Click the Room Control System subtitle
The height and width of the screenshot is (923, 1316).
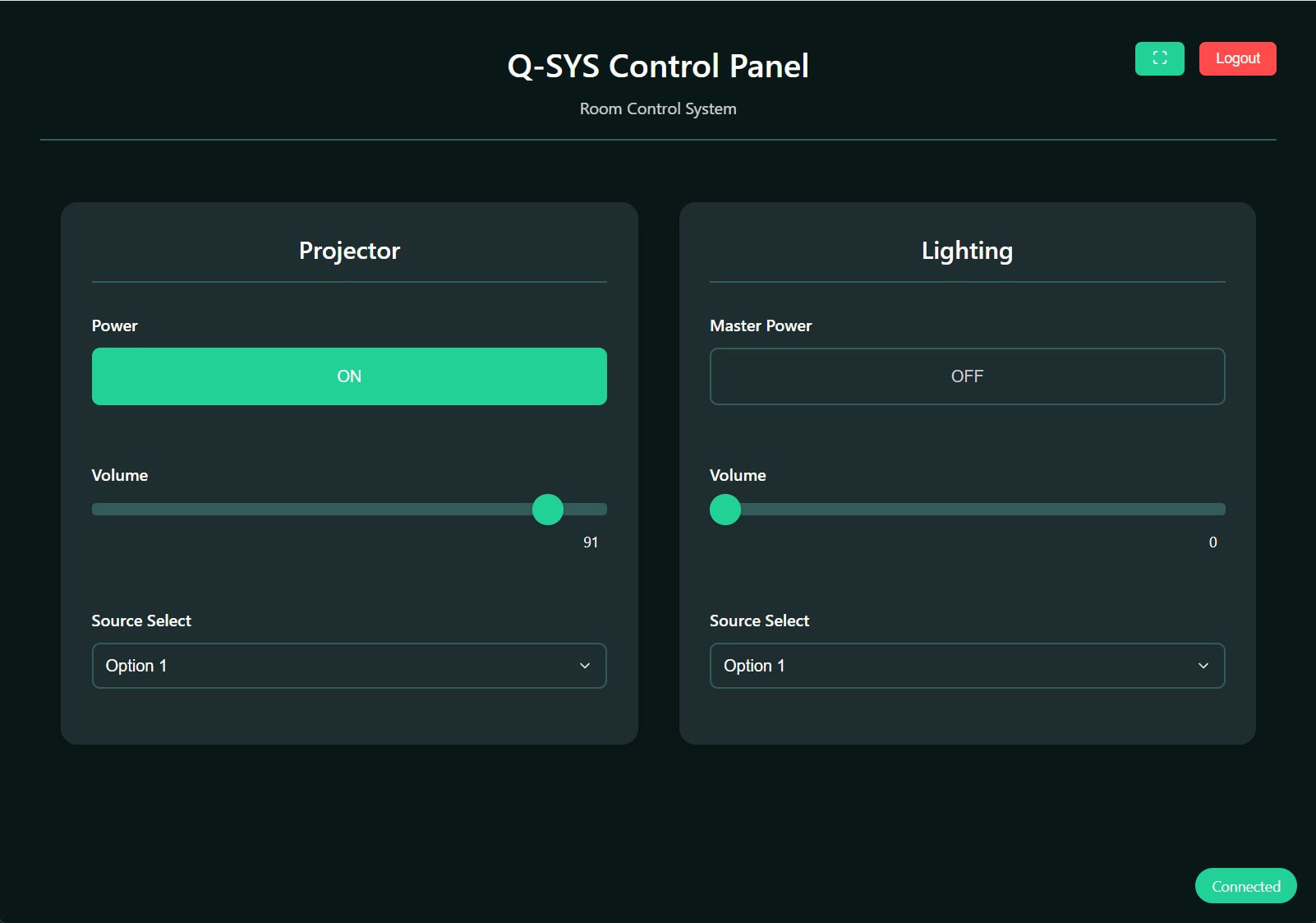(x=658, y=108)
